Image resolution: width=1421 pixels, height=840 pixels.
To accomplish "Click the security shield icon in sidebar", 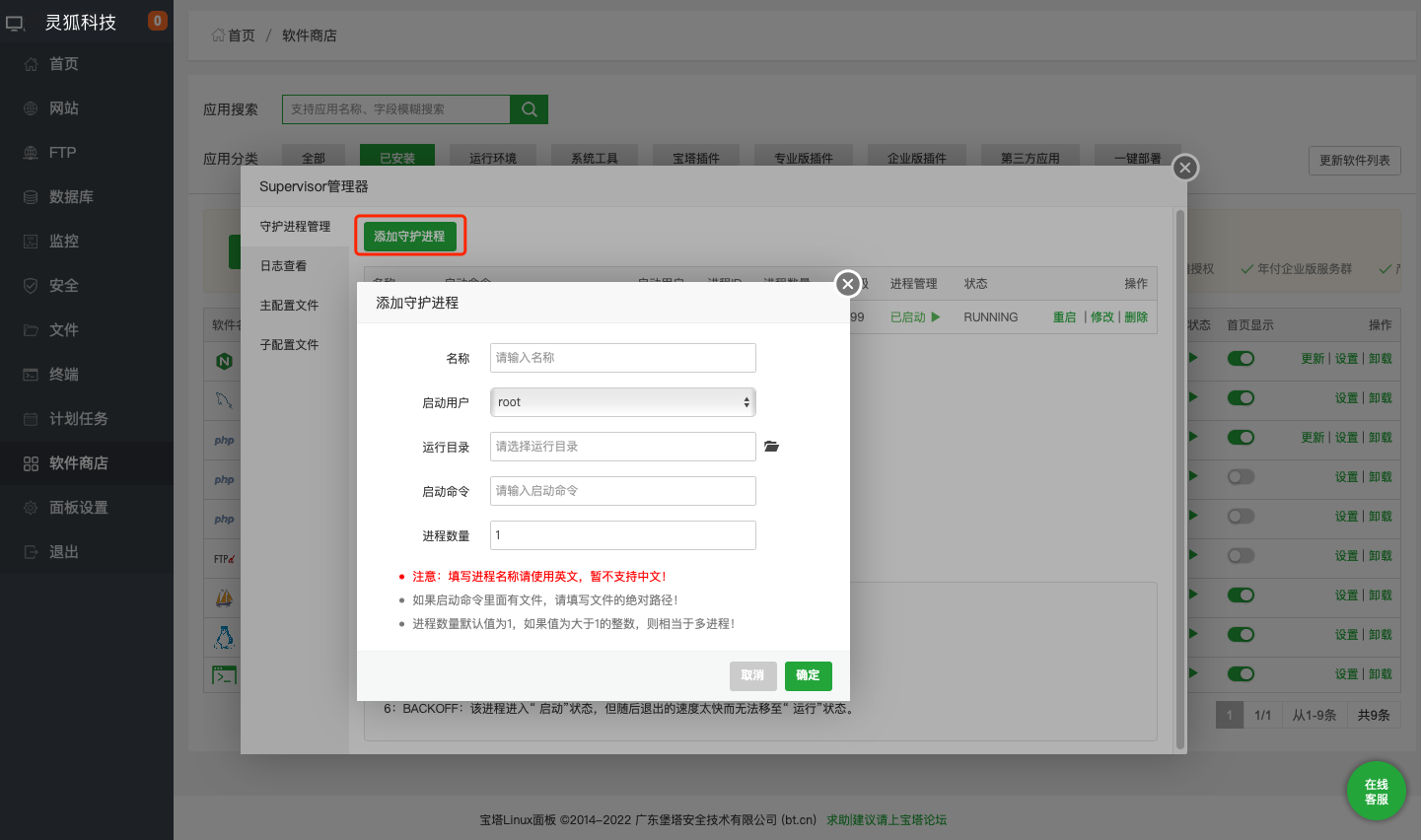I will [31, 286].
